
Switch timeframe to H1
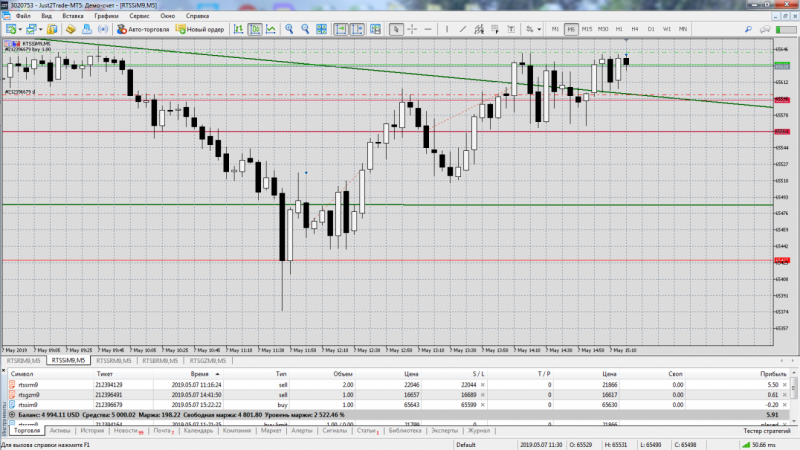619,29
